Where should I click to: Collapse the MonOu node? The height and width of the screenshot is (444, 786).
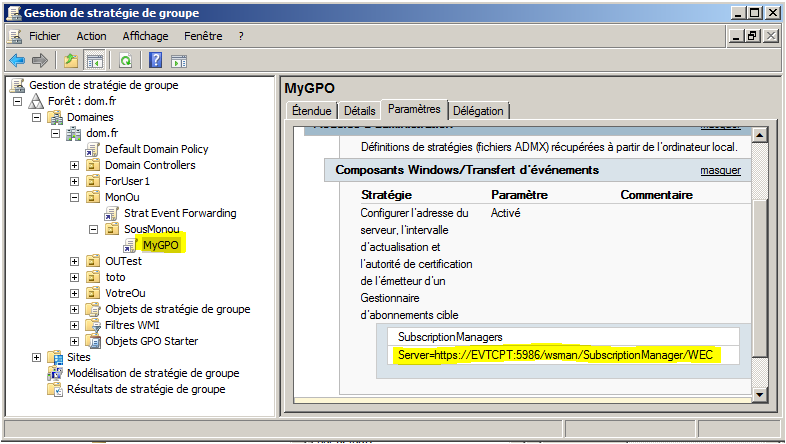point(74,197)
